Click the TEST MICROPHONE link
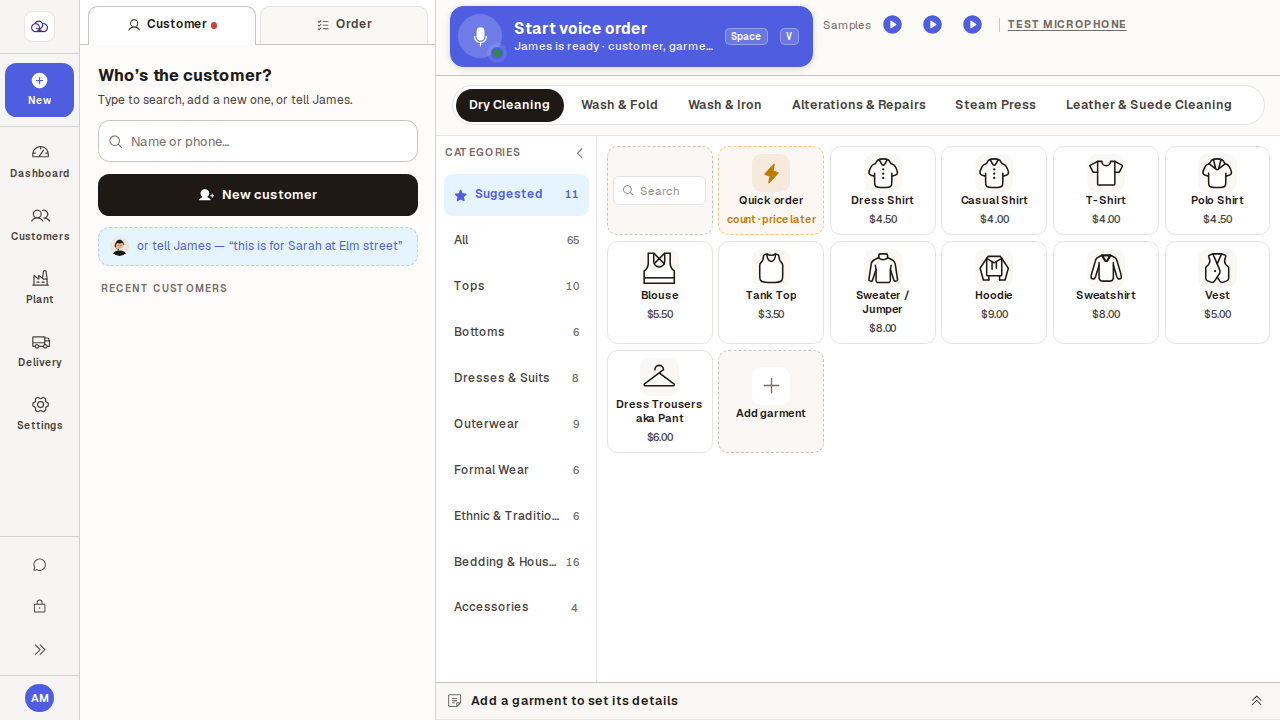The height and width of the screenshot is (720, 1280). click(1067, 24)
